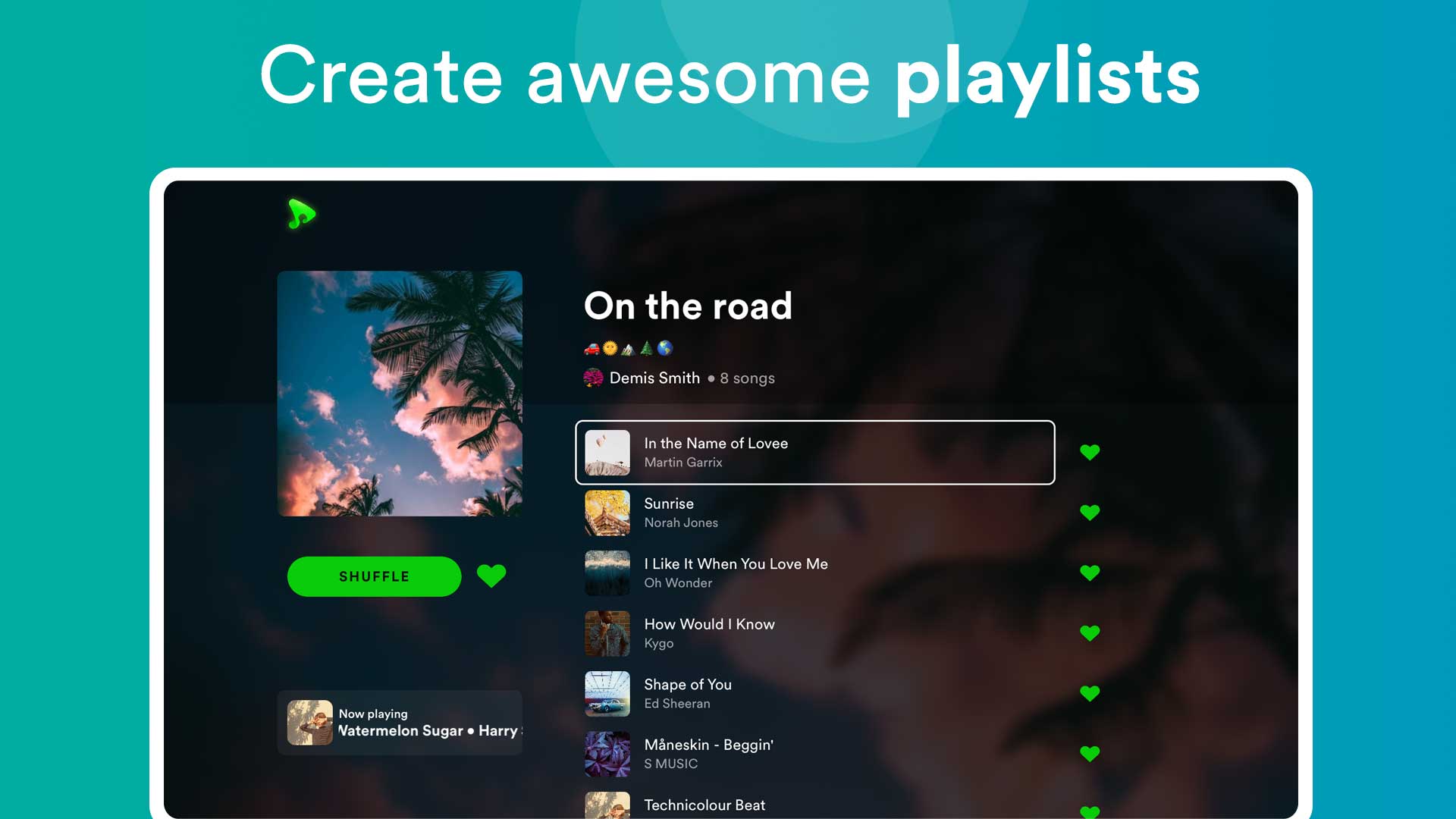
Task: Unlike I Like It When You Love Me
Action: pos(1090,573)
